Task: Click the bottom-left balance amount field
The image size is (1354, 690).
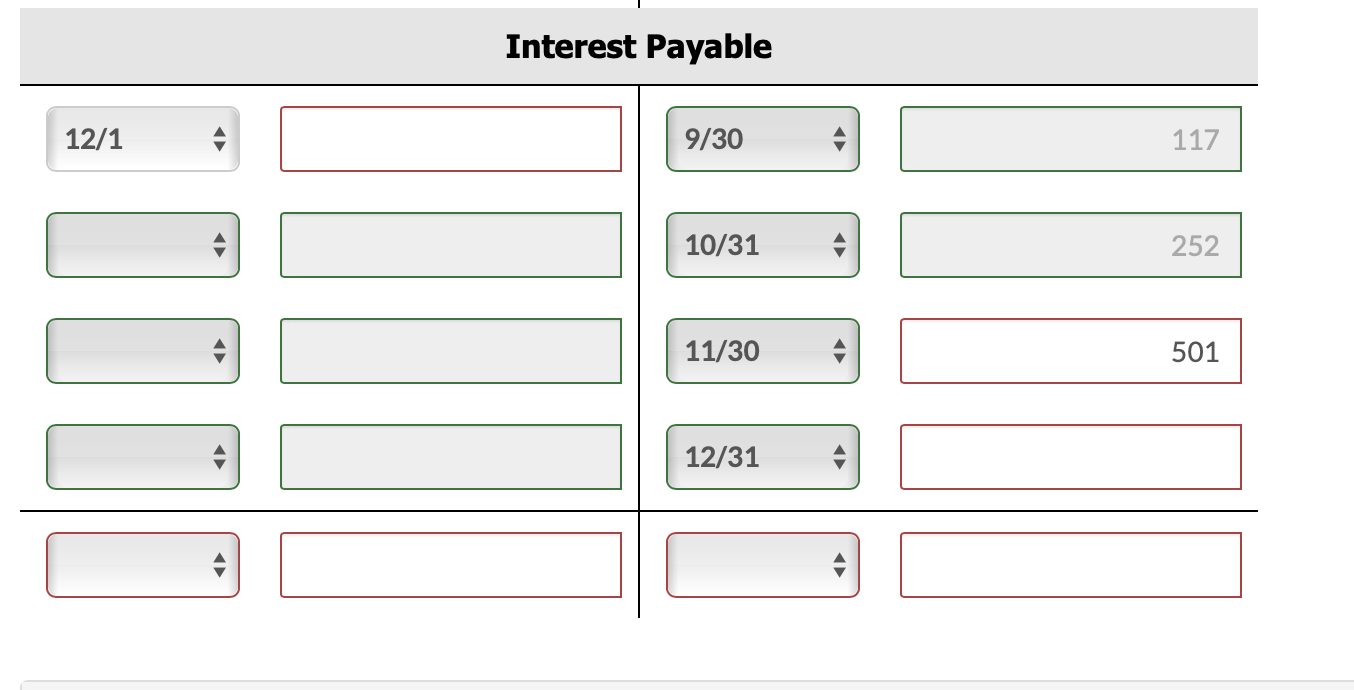Action: 450,565
